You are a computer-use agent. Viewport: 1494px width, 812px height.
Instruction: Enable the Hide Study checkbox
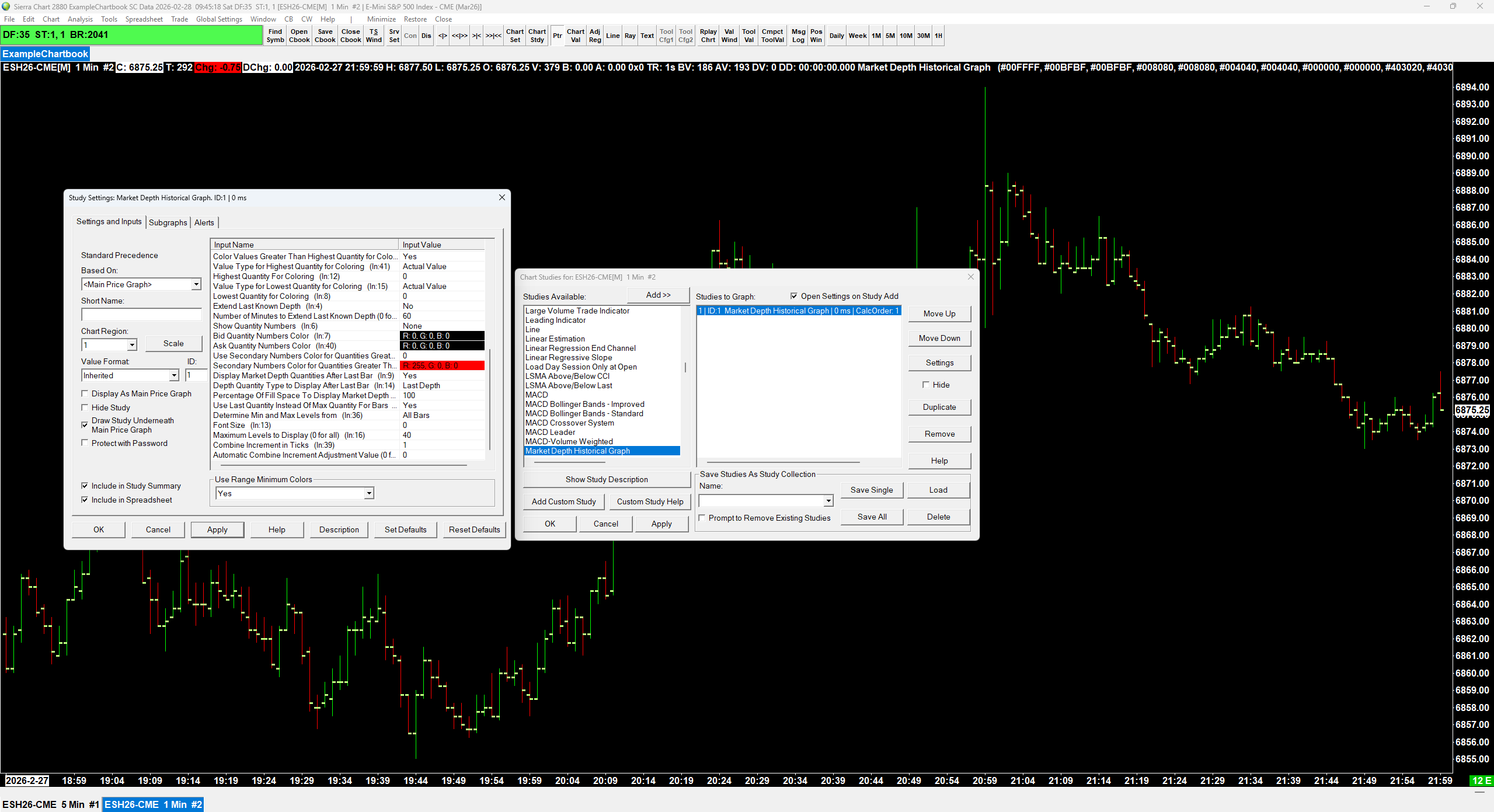tap(85, 407)
